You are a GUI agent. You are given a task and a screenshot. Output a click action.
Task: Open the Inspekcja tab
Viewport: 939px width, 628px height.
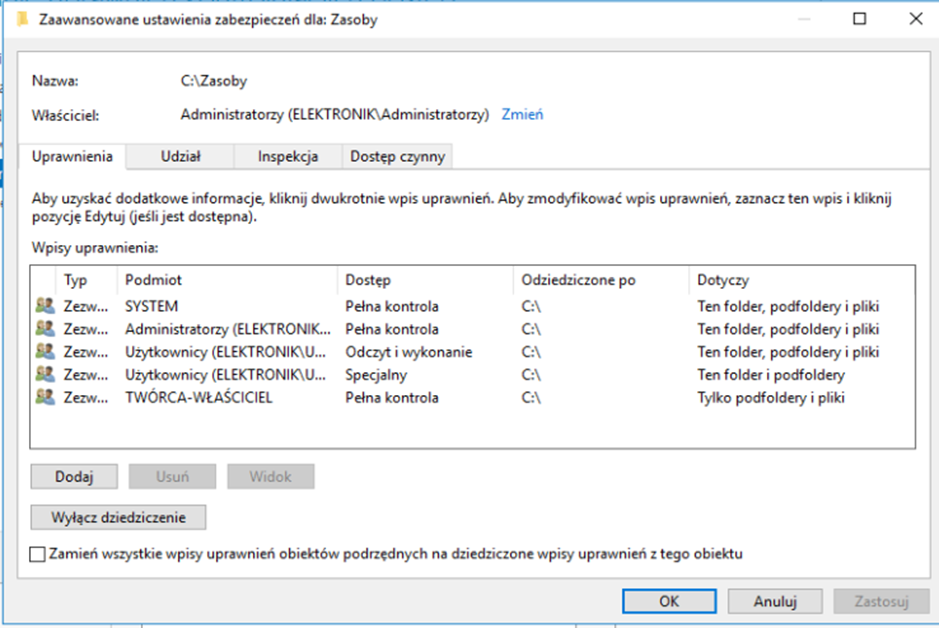tap(287, 156)
